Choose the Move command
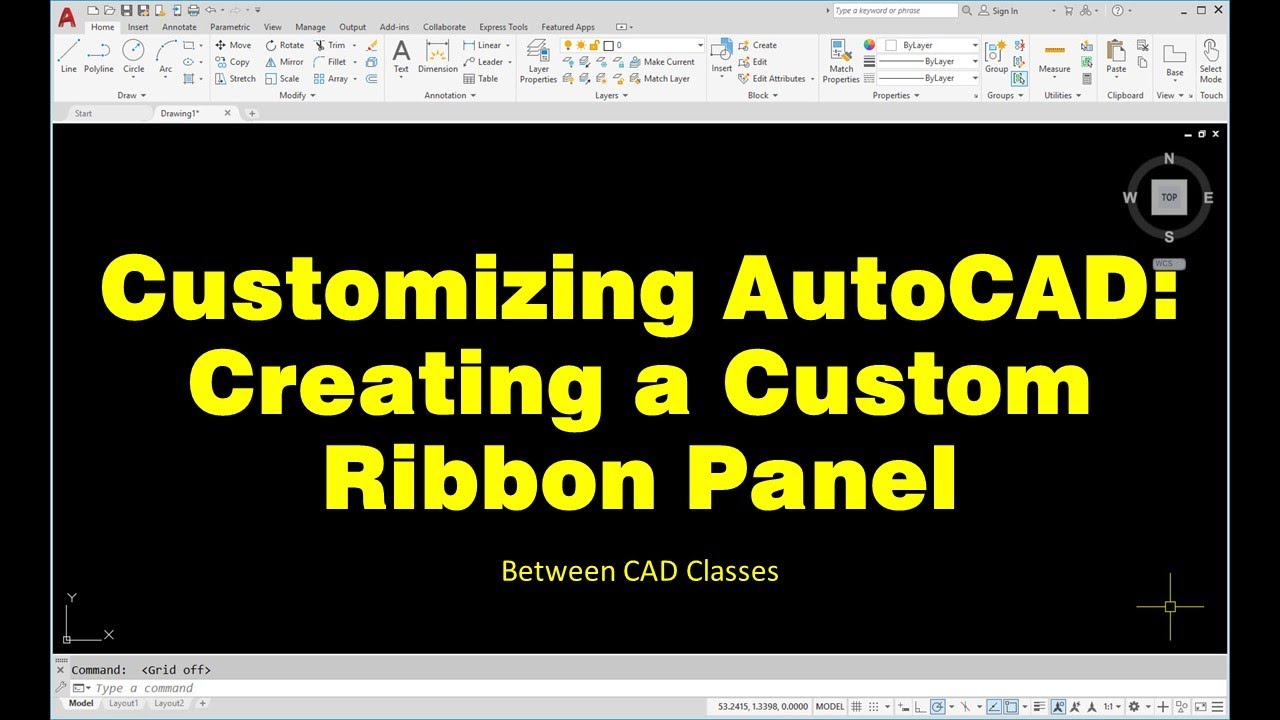Viewport: 1280px width, 720px height. 233,45
